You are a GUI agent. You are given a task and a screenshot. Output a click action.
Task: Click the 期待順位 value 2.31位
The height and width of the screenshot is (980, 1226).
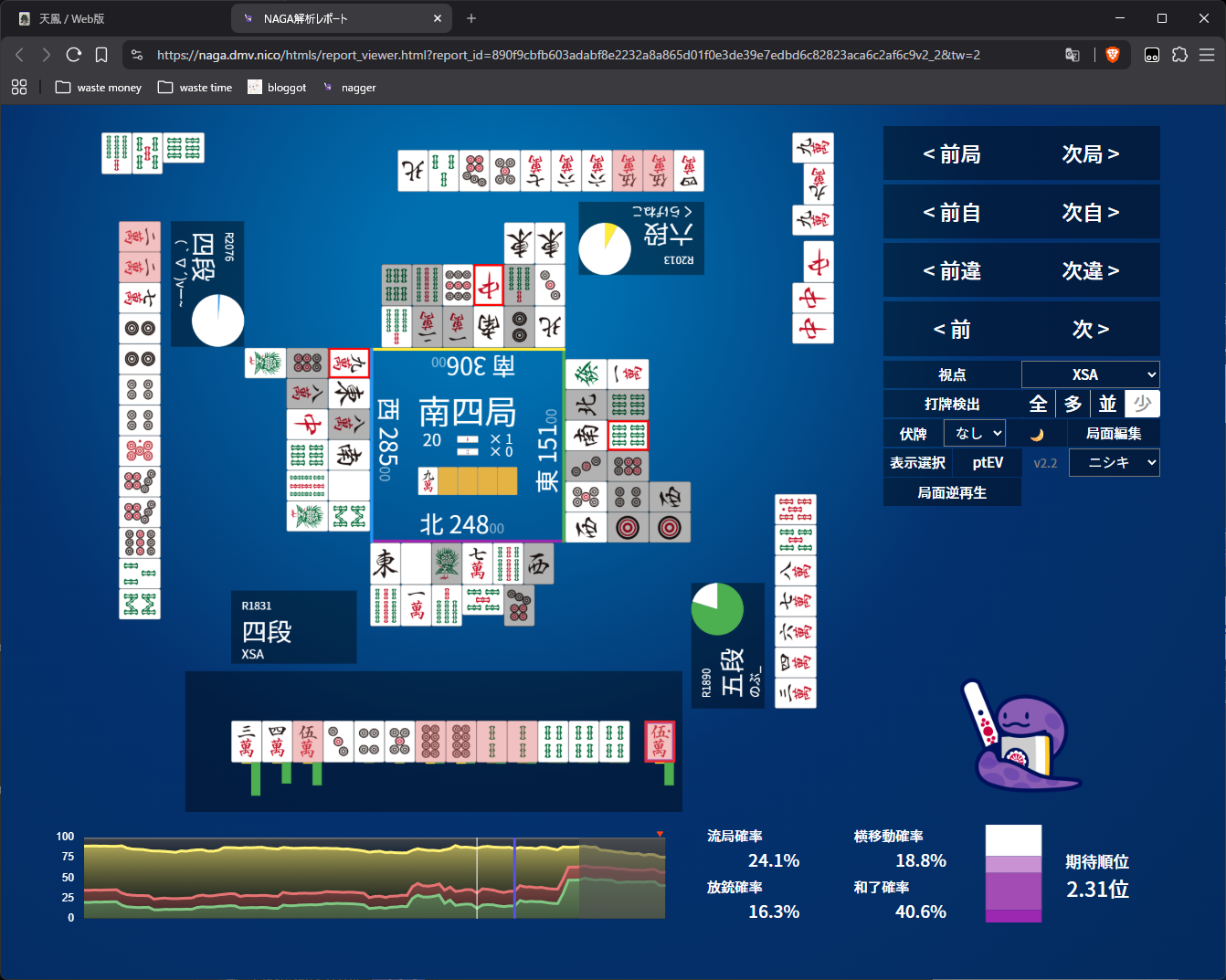click(1097, 890)
